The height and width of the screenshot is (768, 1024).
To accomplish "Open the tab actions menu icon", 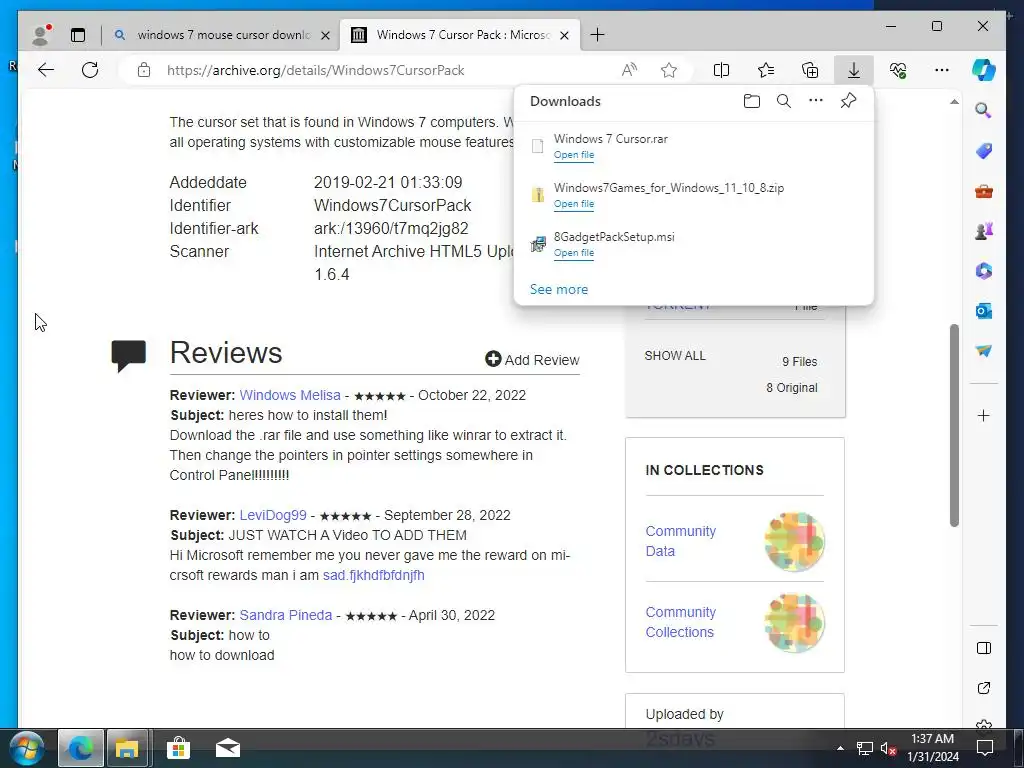I will (x=78, y=35).
